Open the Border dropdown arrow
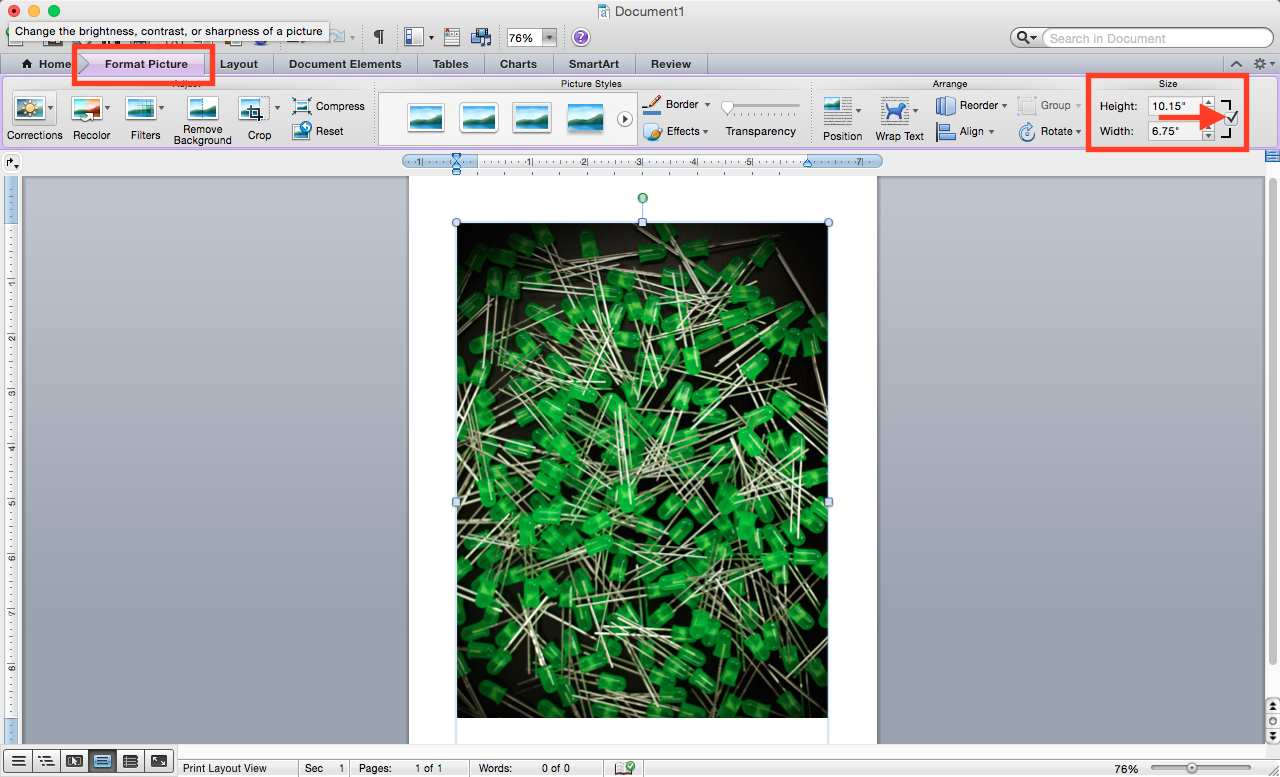The height and width of the screenshot is (777, 1280). [707, 105]
